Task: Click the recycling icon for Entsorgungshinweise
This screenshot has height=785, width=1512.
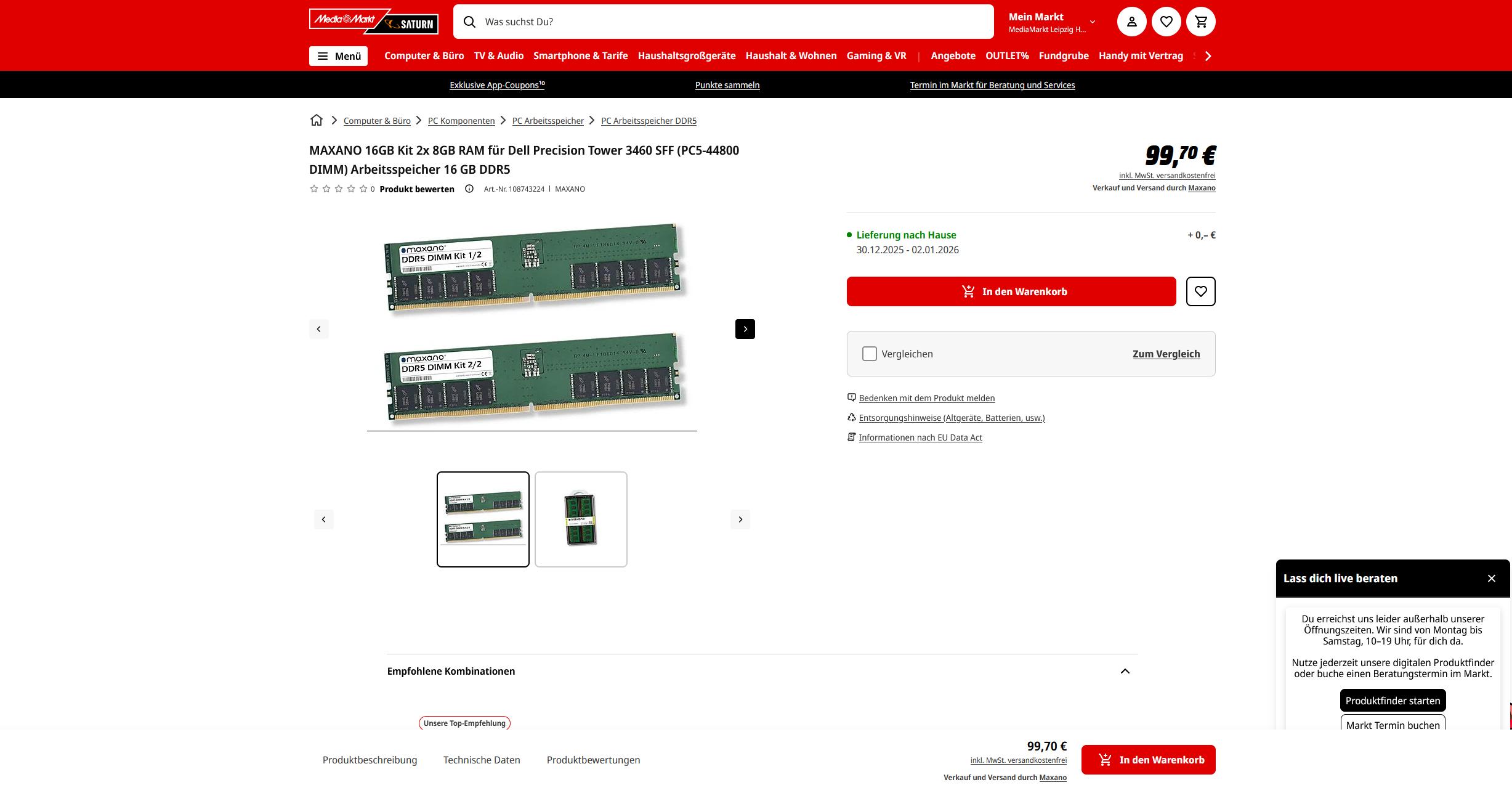Action: [851, 417]
